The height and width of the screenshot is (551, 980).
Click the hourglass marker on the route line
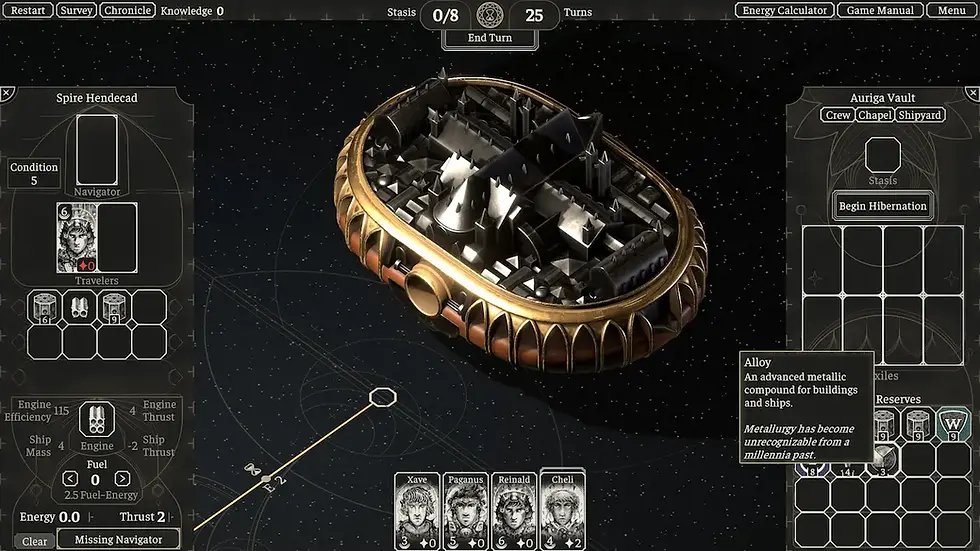(x=252, y=469)
